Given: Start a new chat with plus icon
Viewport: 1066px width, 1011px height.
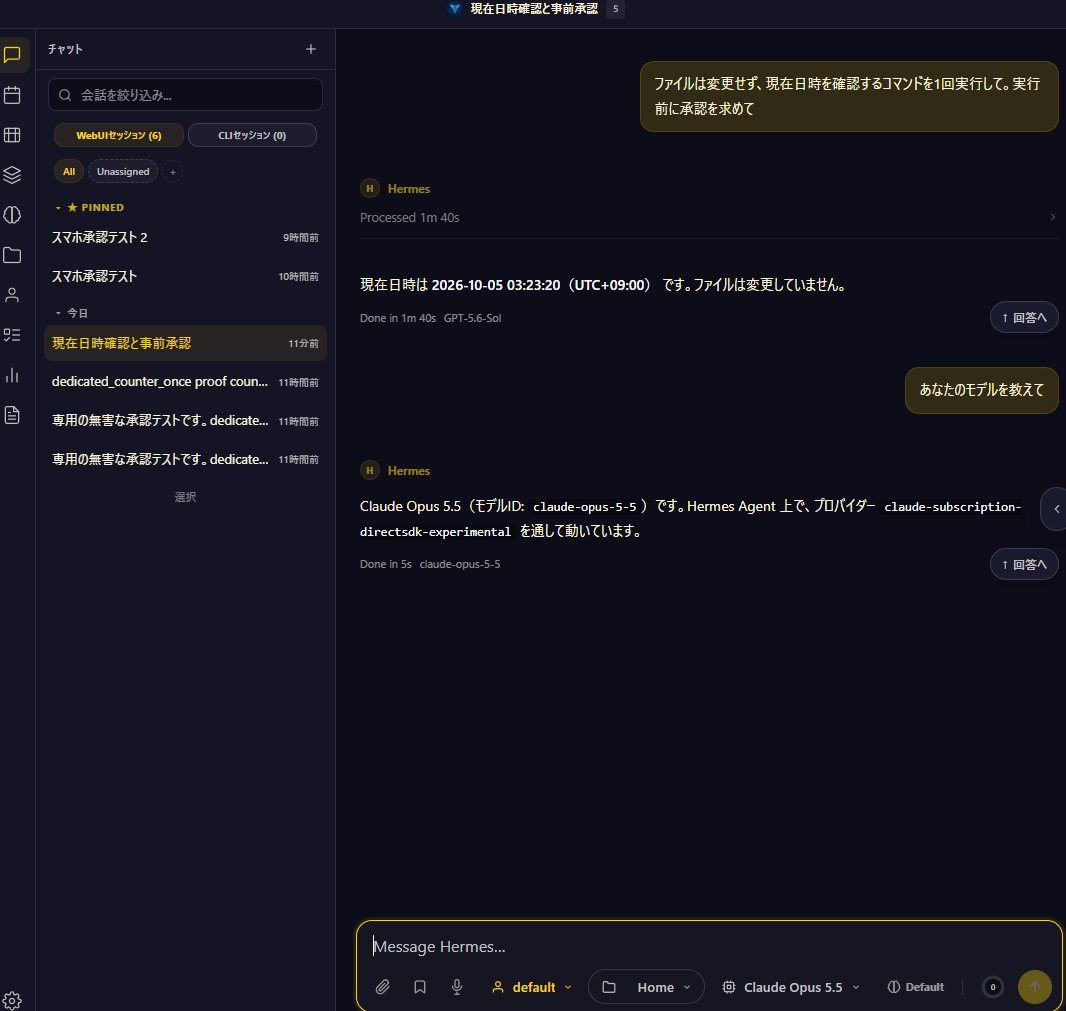Looking at the screenshot, I should [311, 49].
